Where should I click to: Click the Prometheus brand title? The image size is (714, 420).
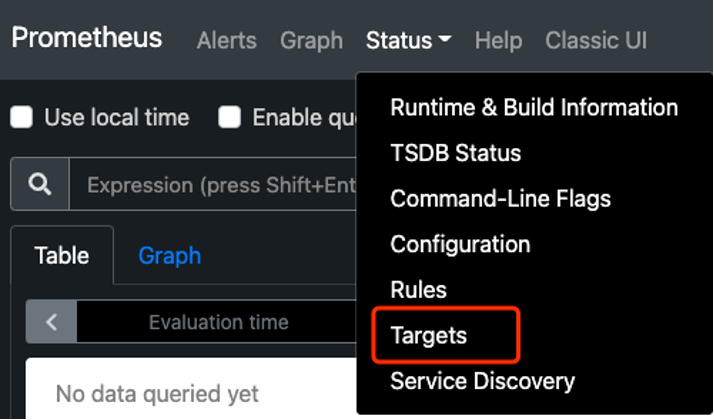pyautogui.click(x=86, y=38)
